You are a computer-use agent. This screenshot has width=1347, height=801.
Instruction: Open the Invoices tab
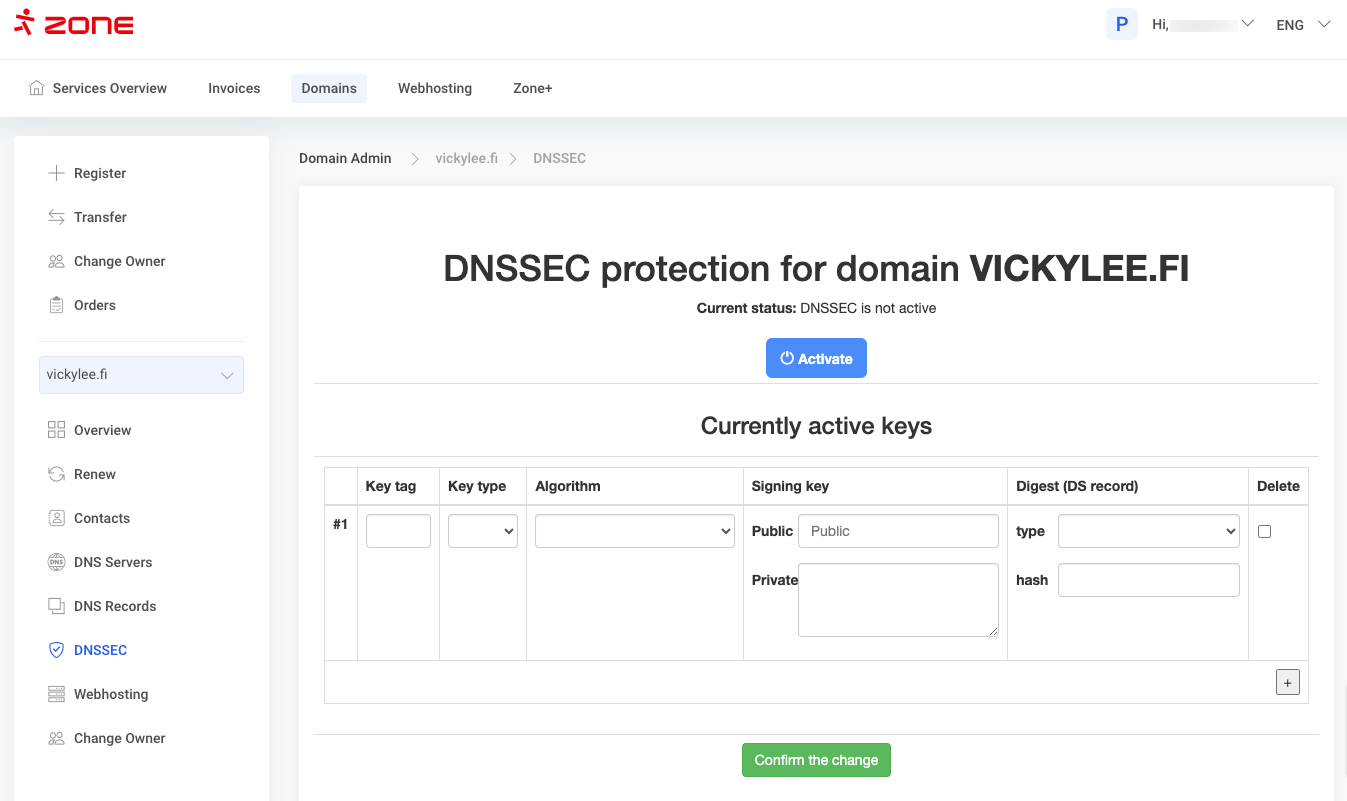(x=234, y=88)
